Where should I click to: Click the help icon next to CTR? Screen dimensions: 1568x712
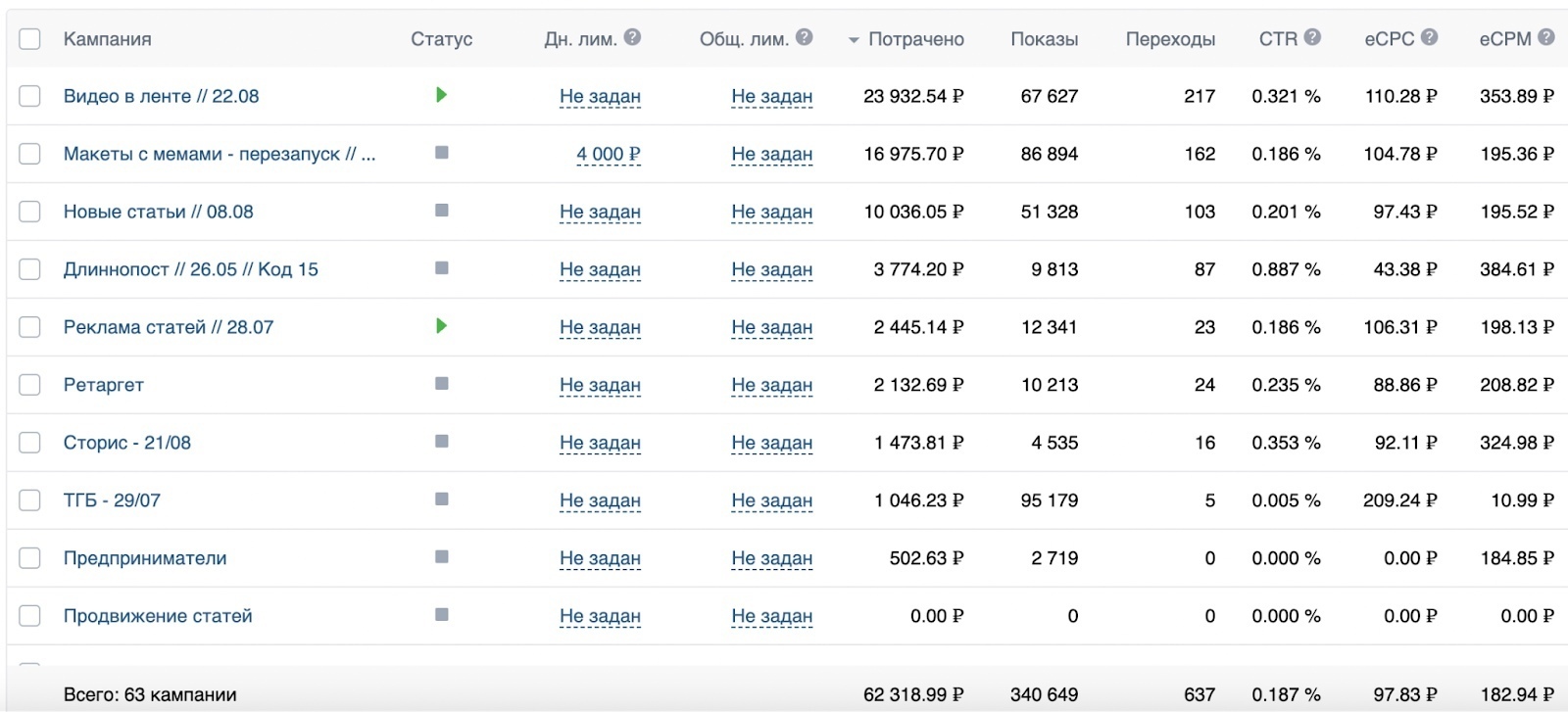tap(1313, 37)
